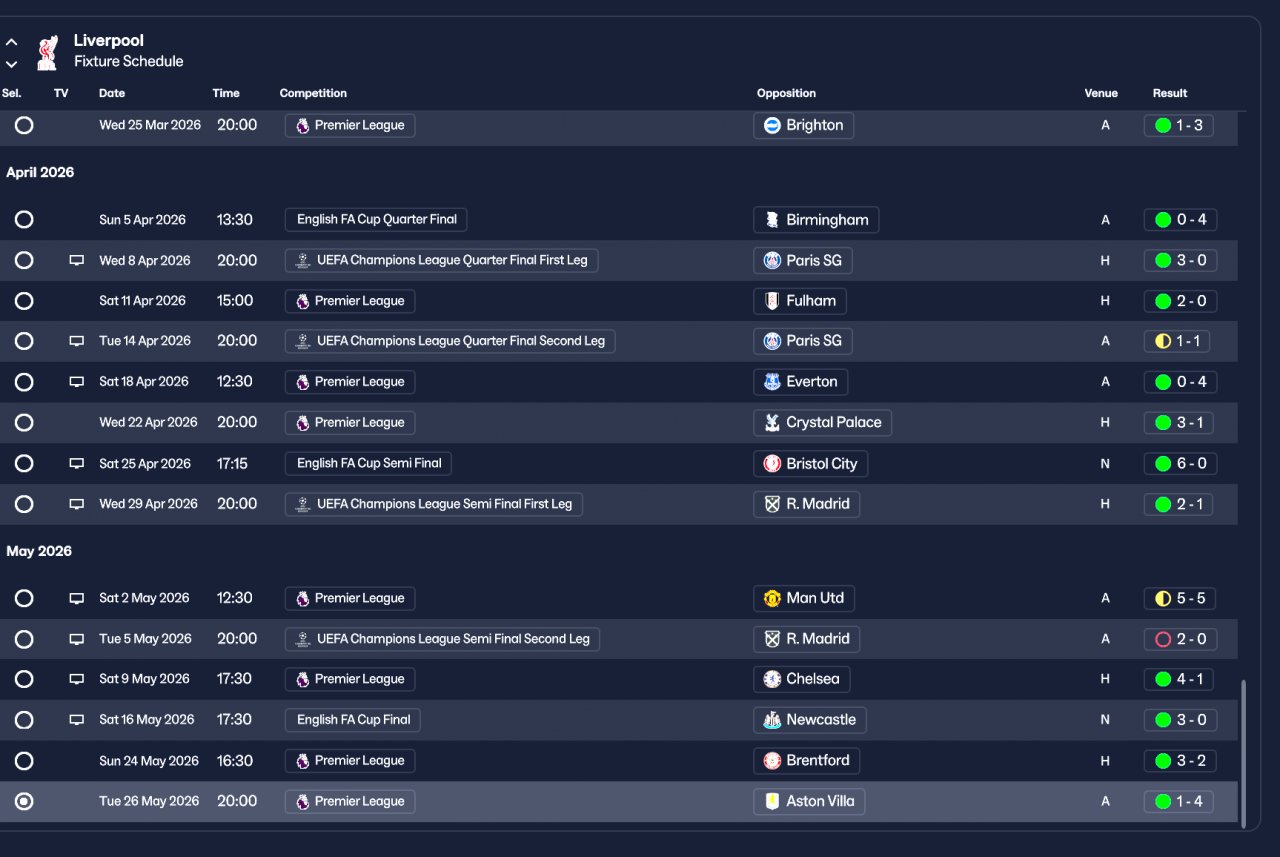Image resolution: width=1280 pixels, height=857 pixels.
Task: Select the radio button for the Brentford fixture
Action: coord(24,761)
